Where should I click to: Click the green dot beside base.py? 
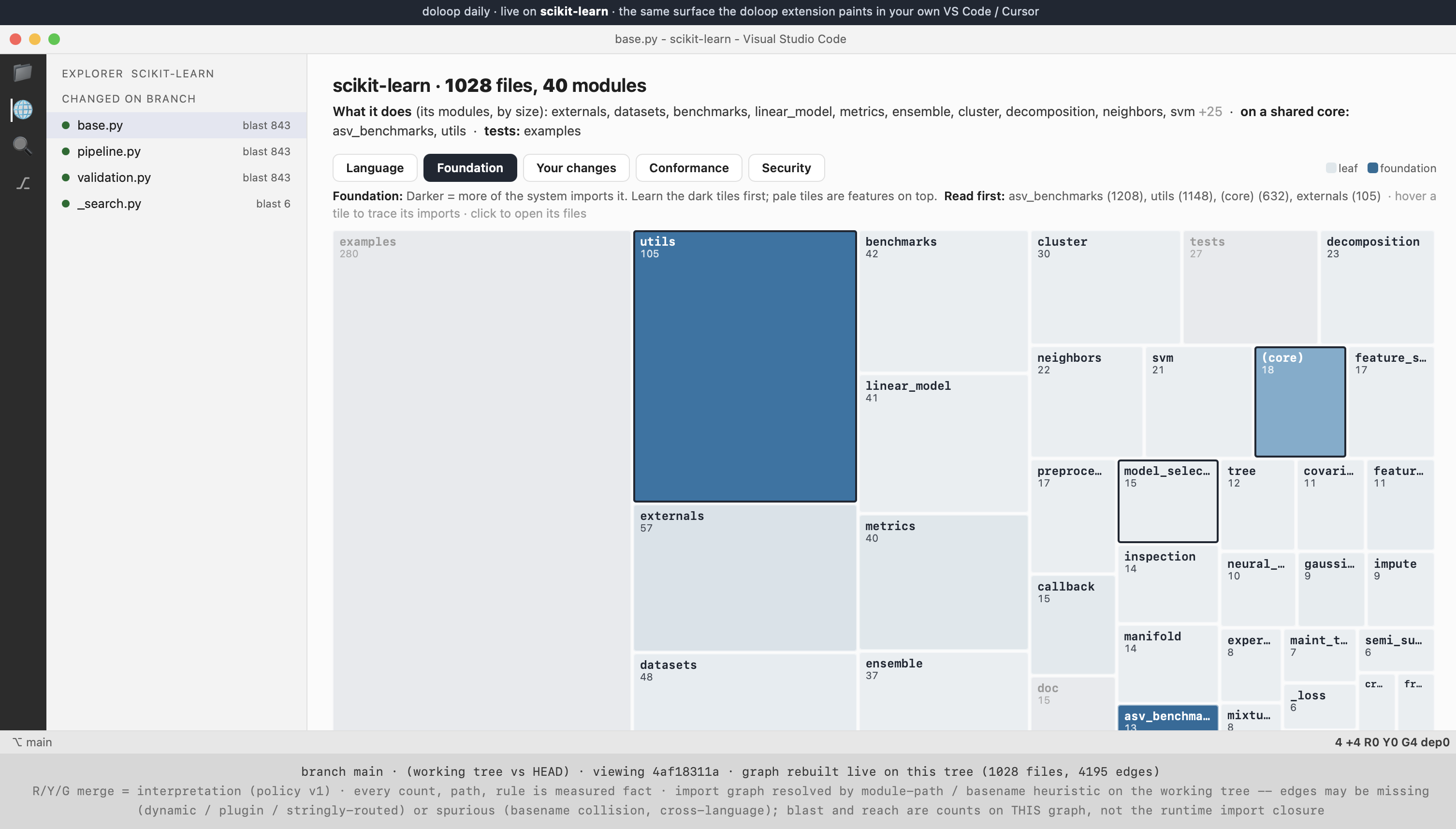pyautogui.click(x=66, y=125)
